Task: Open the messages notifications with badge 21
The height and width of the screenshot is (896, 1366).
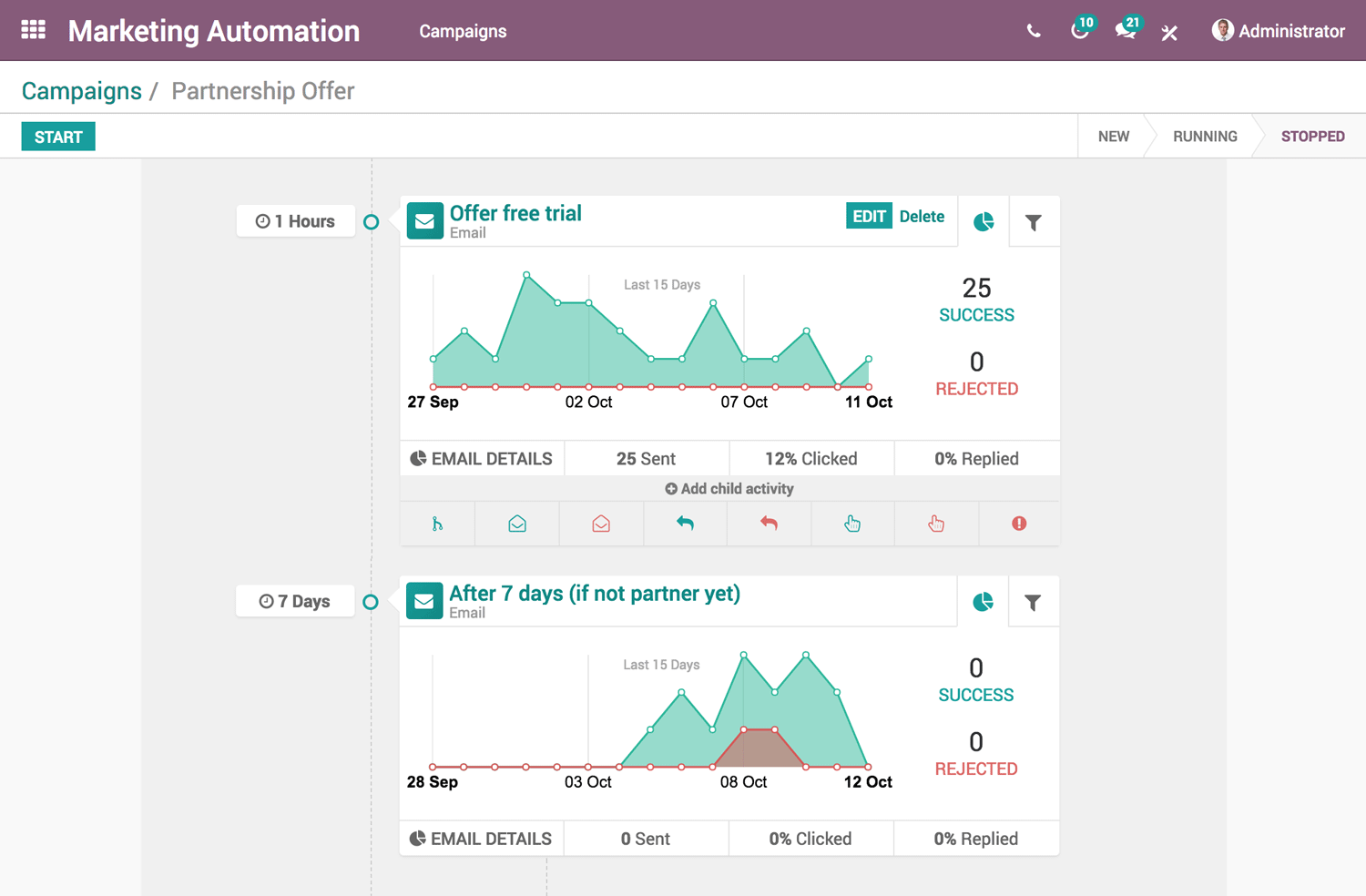Action: pos(1126,30)
